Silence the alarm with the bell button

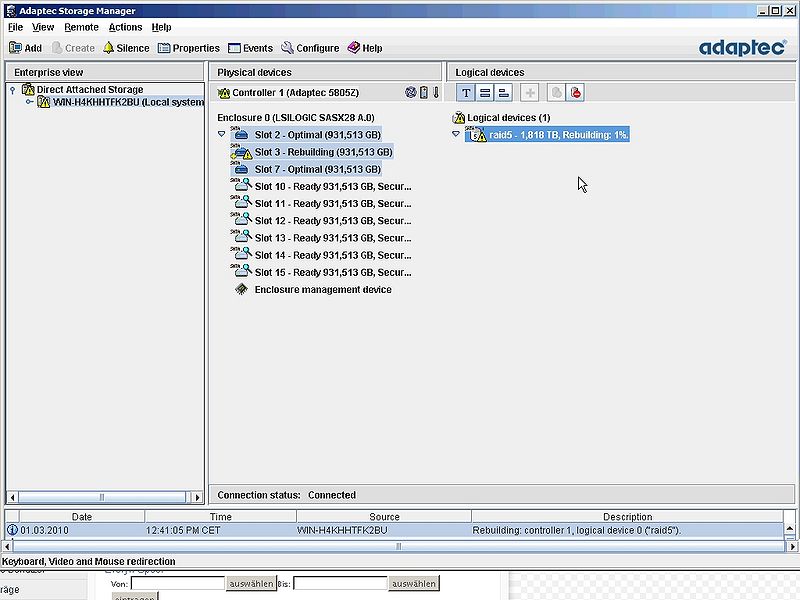click(126, 48)
